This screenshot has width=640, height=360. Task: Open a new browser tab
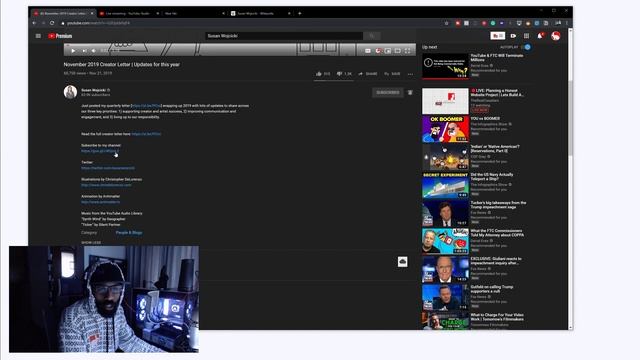pyautogui.click(x=300, y=13)
